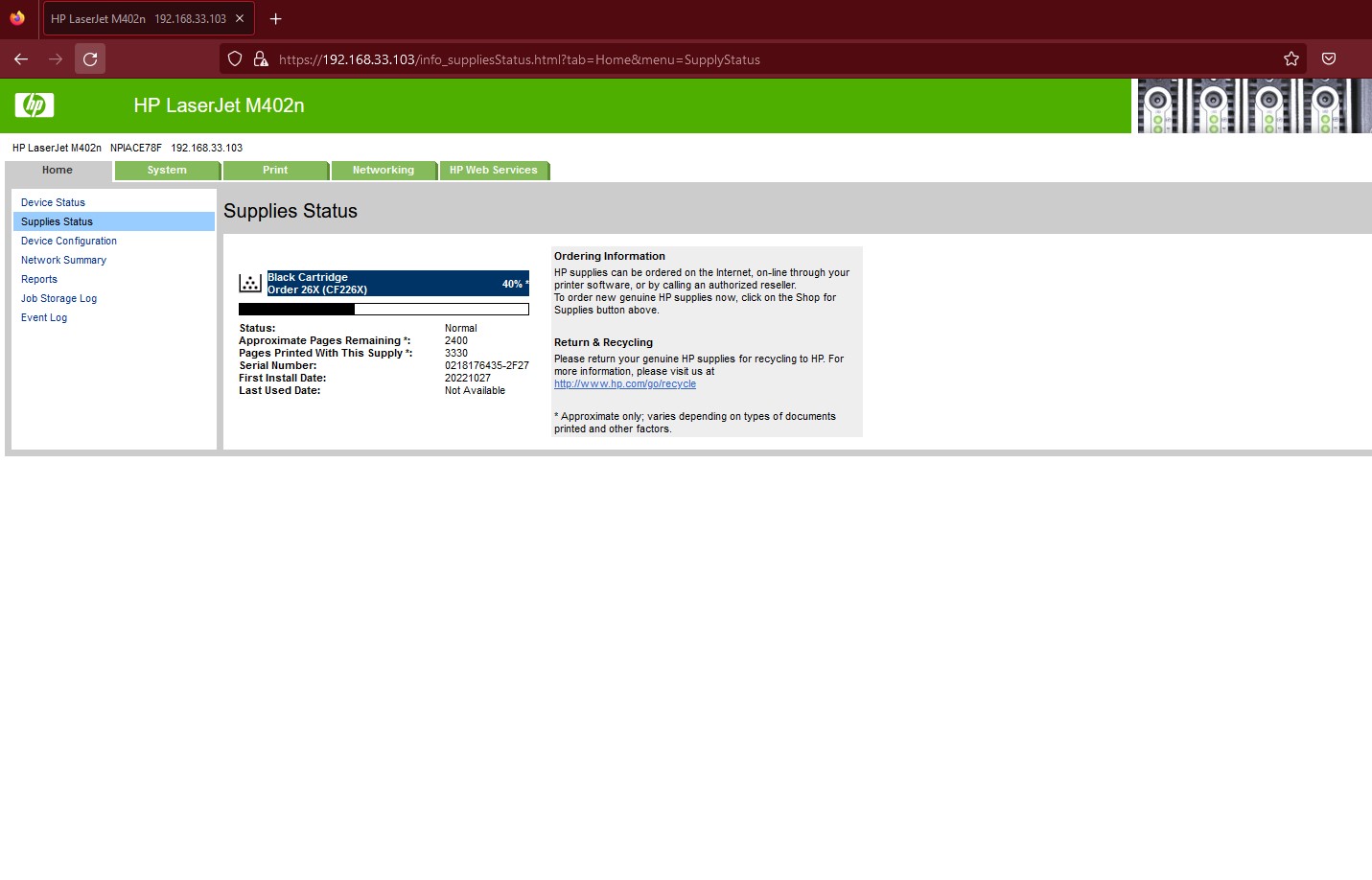Click the black cartridge toner icon
Viewport: 1372px width, 880px height.
[x=250, y=283]
